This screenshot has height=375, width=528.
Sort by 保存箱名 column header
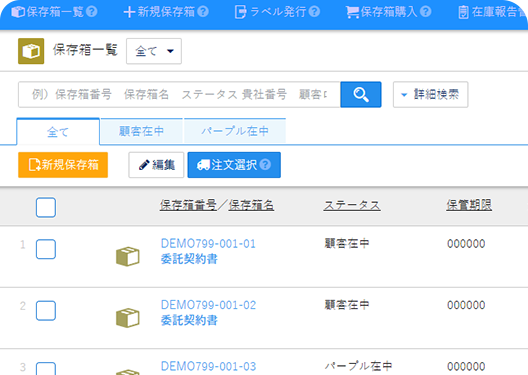pos(251,205)
